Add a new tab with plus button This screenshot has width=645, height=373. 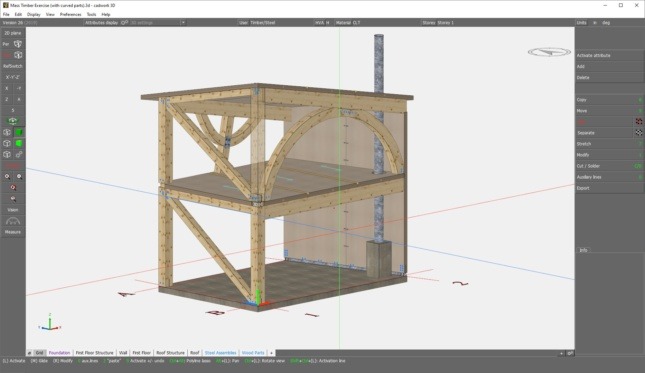pyautogui.click(x=271, y=353)
